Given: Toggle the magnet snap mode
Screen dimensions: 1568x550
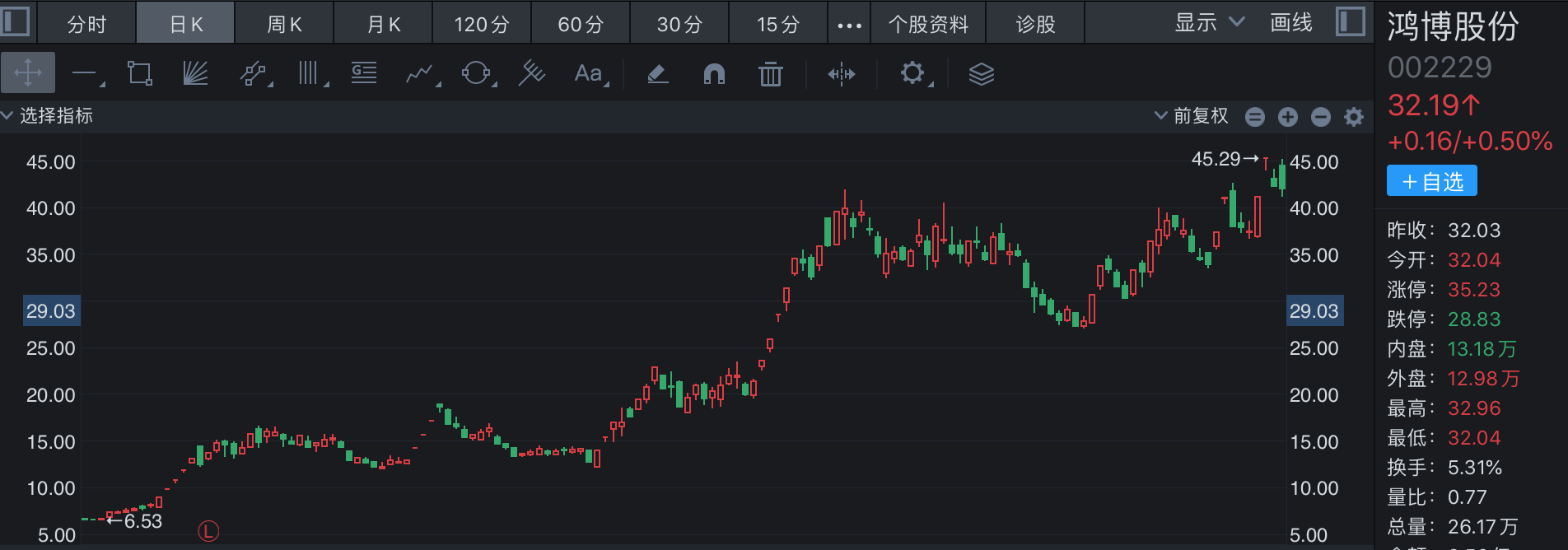Looking at the screenshot, I should click(x=714, y=74).
